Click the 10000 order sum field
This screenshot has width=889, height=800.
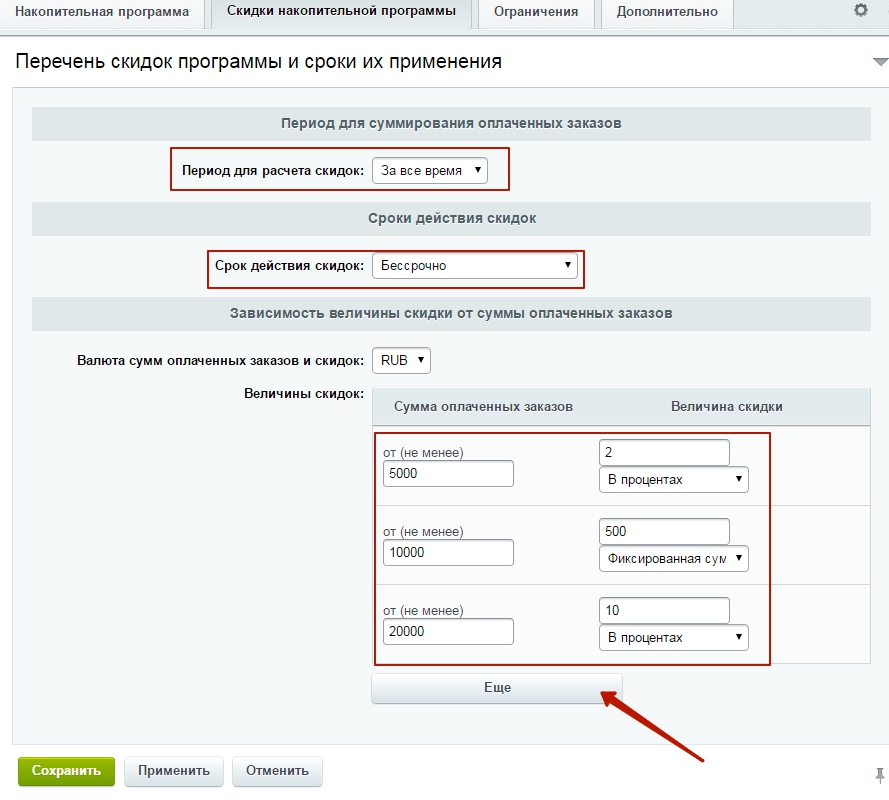448,553
